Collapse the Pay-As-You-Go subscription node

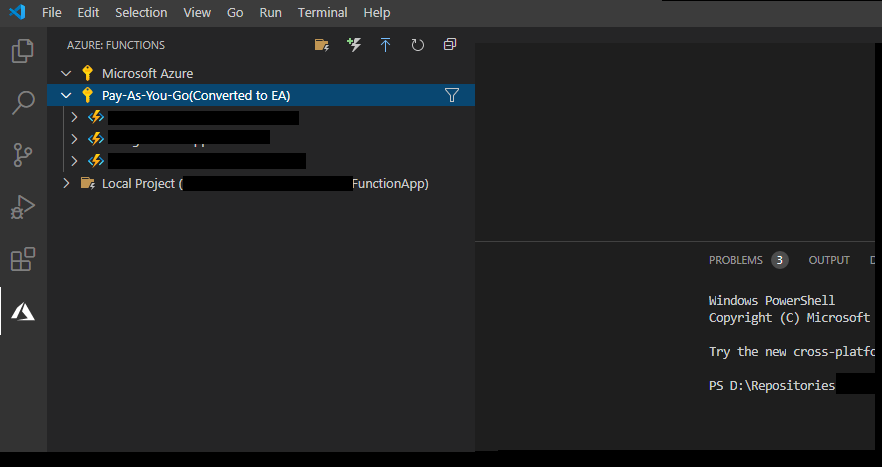[x=66, y=95]
